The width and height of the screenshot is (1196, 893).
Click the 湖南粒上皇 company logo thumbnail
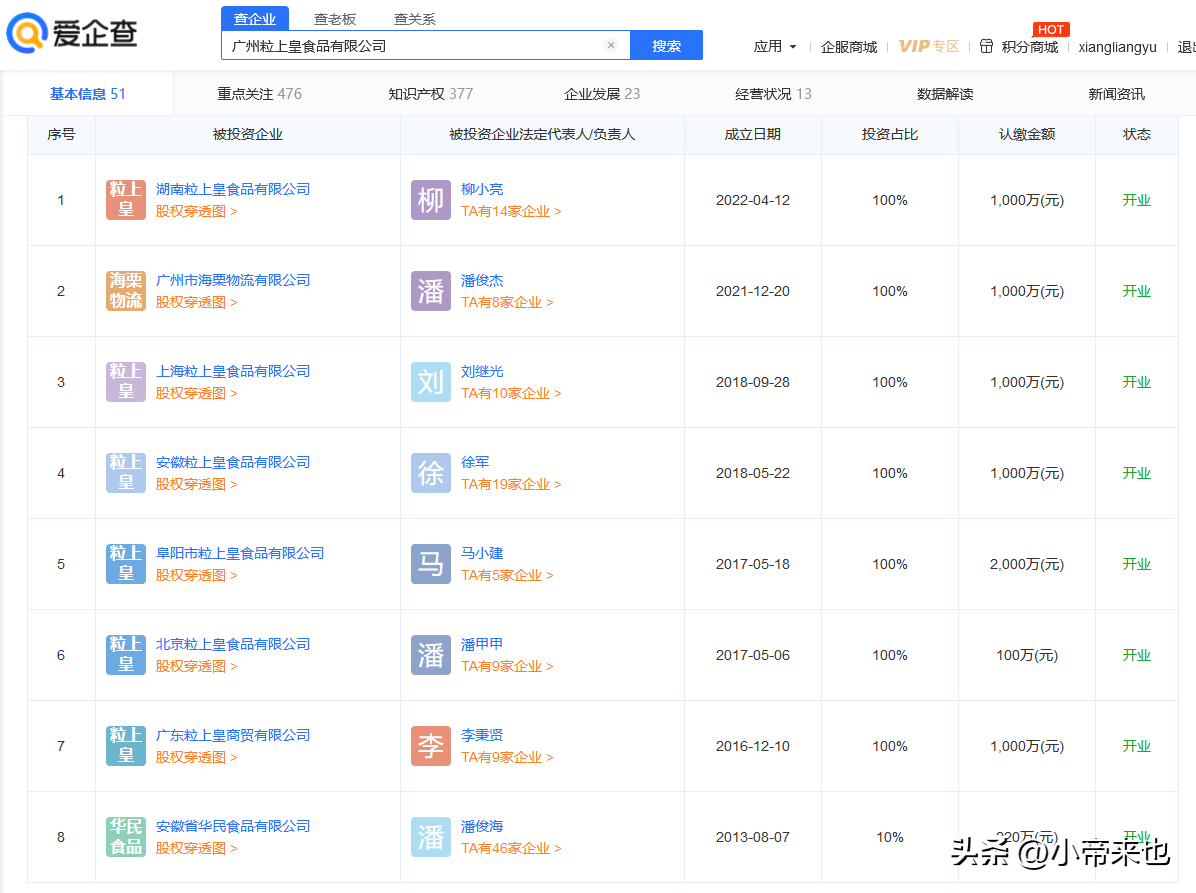click(125, 199)
